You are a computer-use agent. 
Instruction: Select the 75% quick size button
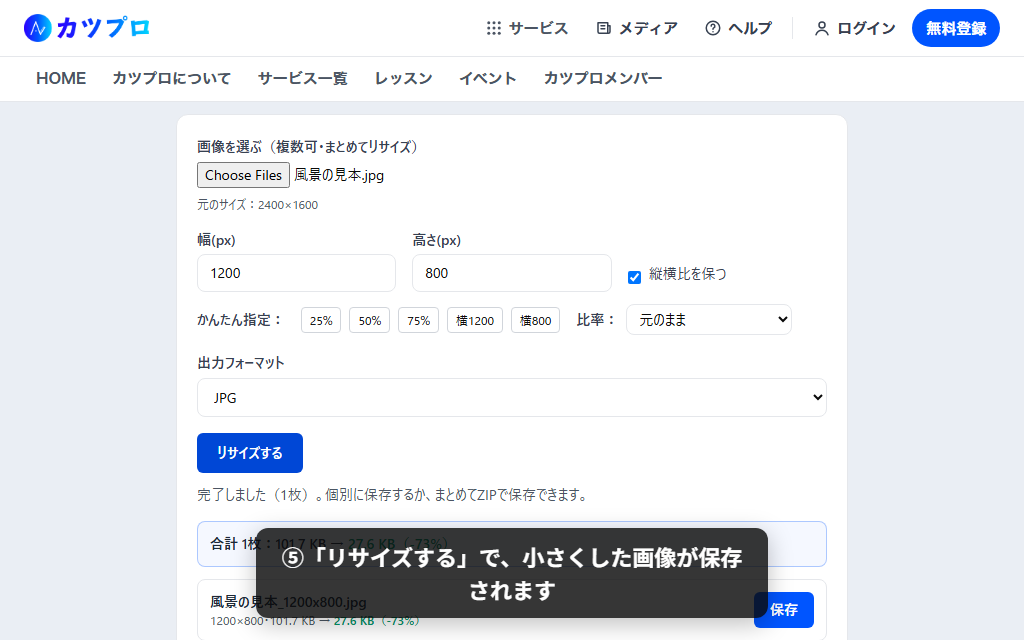tap(419, 321)
